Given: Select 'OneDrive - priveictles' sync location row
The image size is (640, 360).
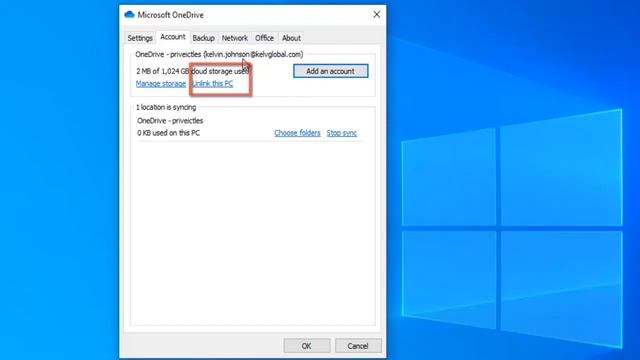Looking at the screenshot, I should 170,121.
